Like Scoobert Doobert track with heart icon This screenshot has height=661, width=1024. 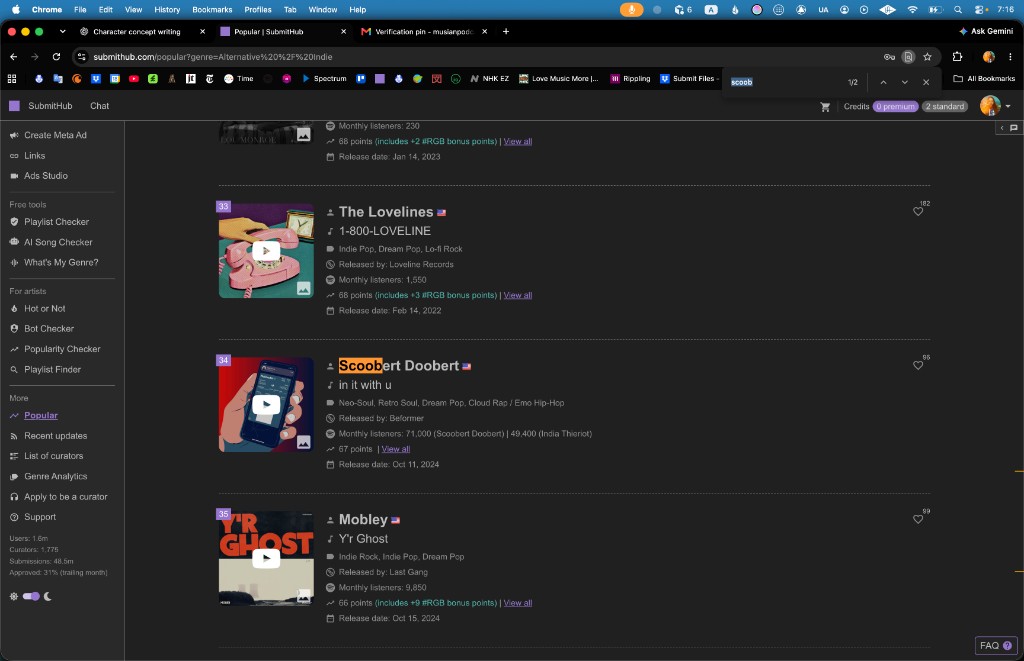918,365
